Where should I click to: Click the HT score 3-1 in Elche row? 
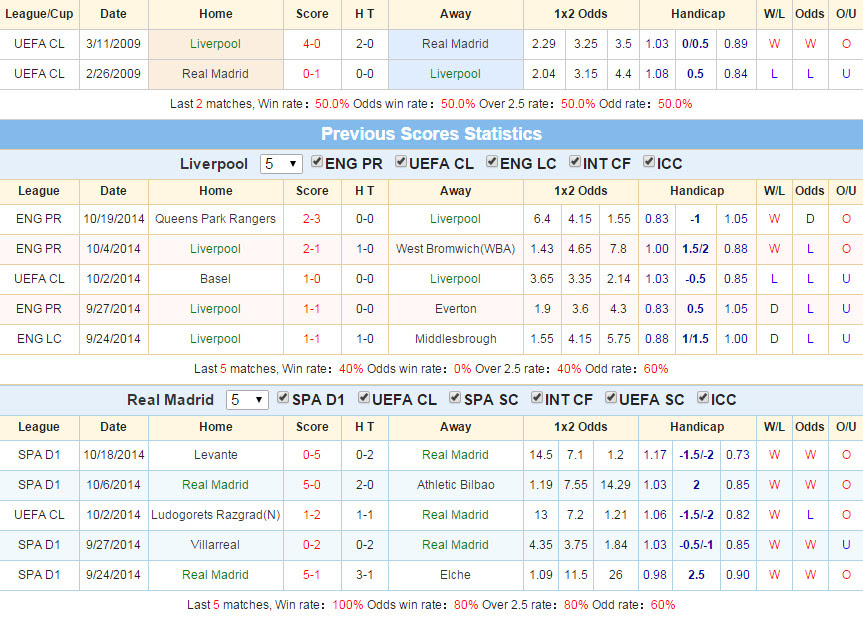(364, 575)
